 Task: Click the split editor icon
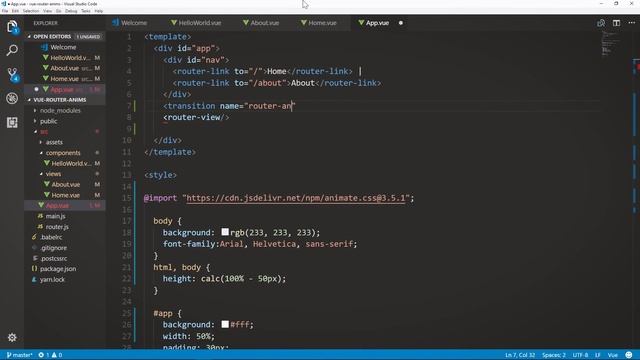pyautogui.click(x=616, y=23)
